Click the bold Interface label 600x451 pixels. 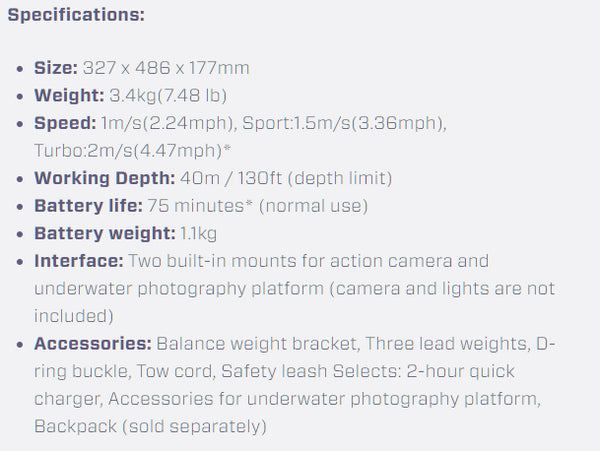tap(78, 261)
